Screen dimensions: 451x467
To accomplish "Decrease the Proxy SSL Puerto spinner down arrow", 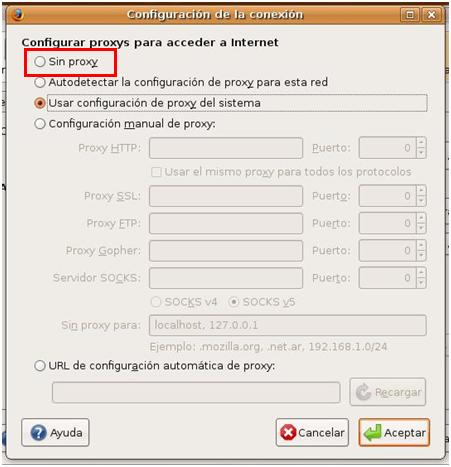I will coord(421,201).
